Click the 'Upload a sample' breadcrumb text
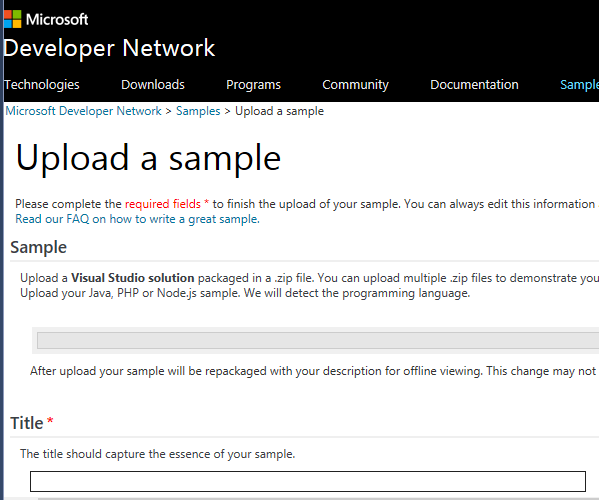Viewport: 599px width, 500px height. click(x=279, y=111)
